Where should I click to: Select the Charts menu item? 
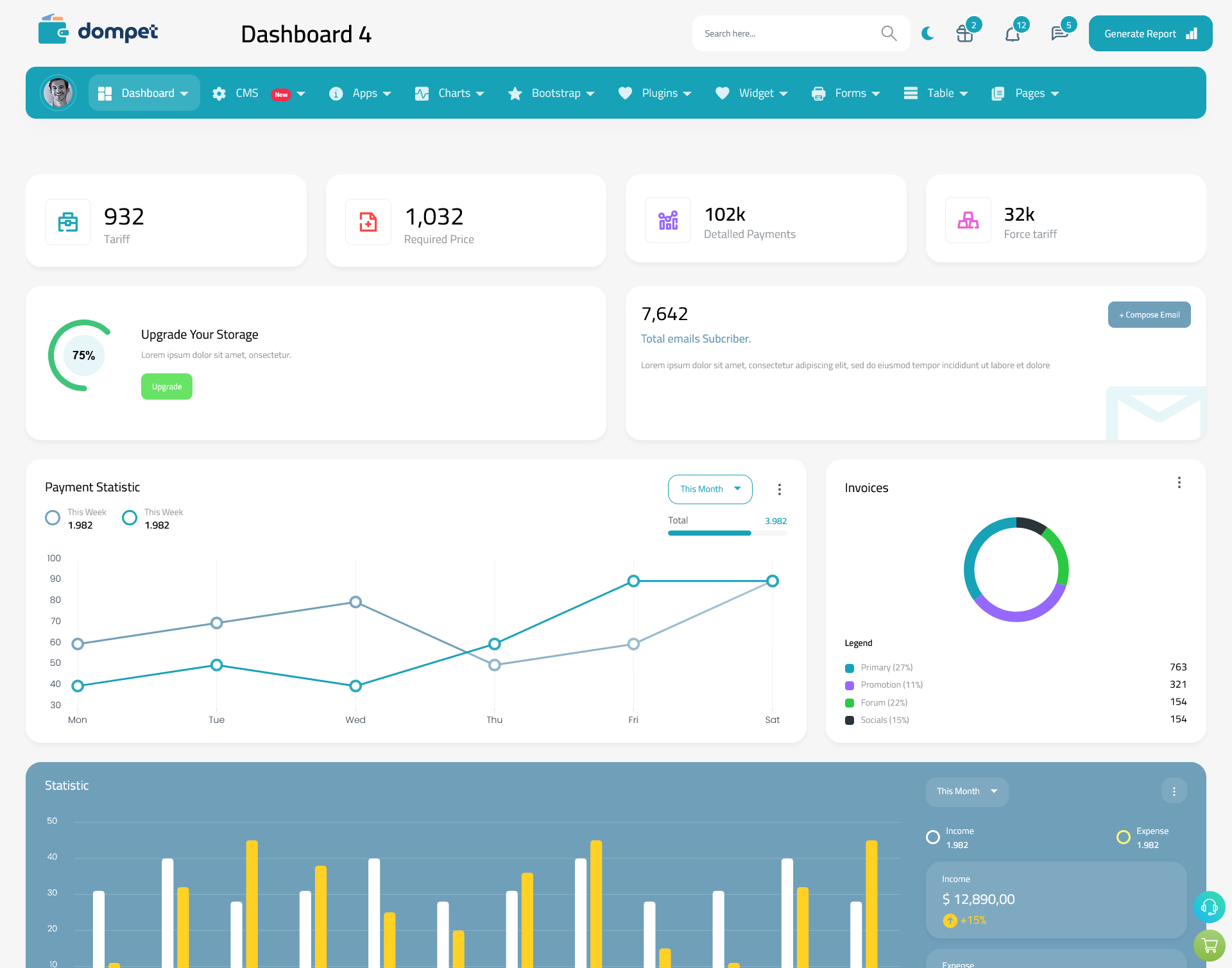click(x=454, y=93)
